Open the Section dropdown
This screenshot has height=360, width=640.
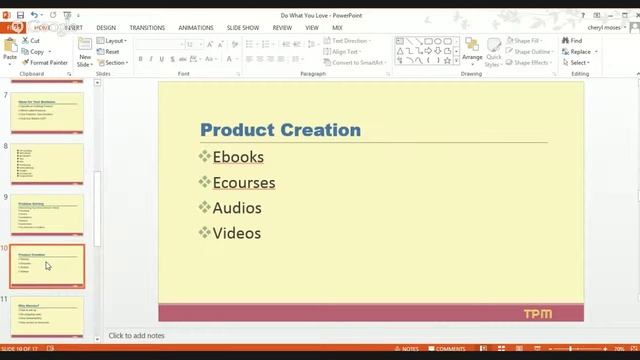[113, 62]
